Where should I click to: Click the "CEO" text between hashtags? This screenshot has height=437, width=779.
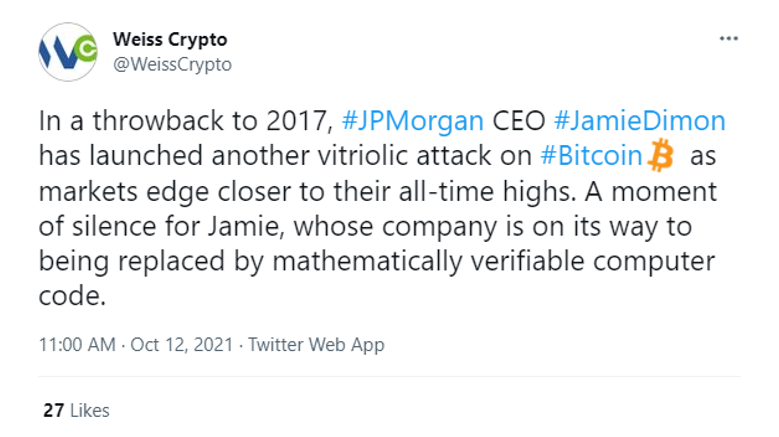pos(518,121)
